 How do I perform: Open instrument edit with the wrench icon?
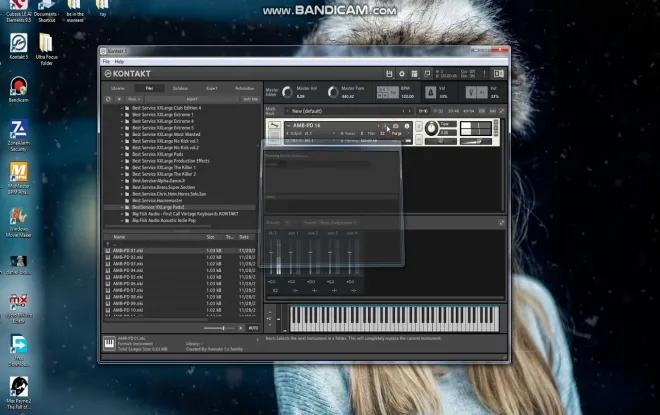[274, 125]
